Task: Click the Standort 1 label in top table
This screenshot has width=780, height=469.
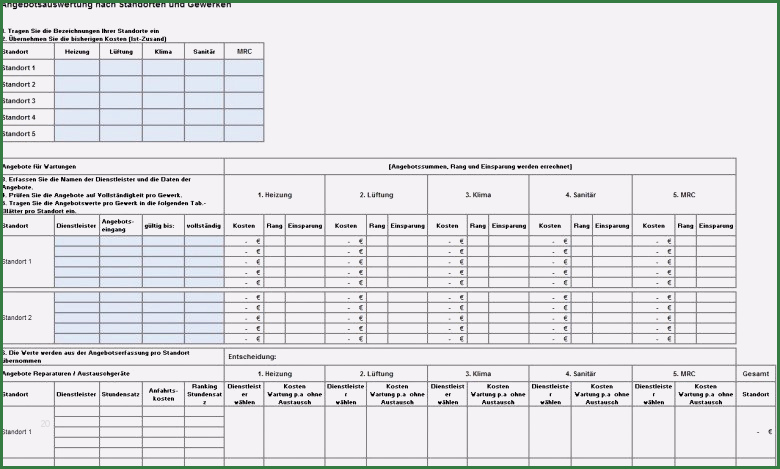Action: click(x=27, y=68)
